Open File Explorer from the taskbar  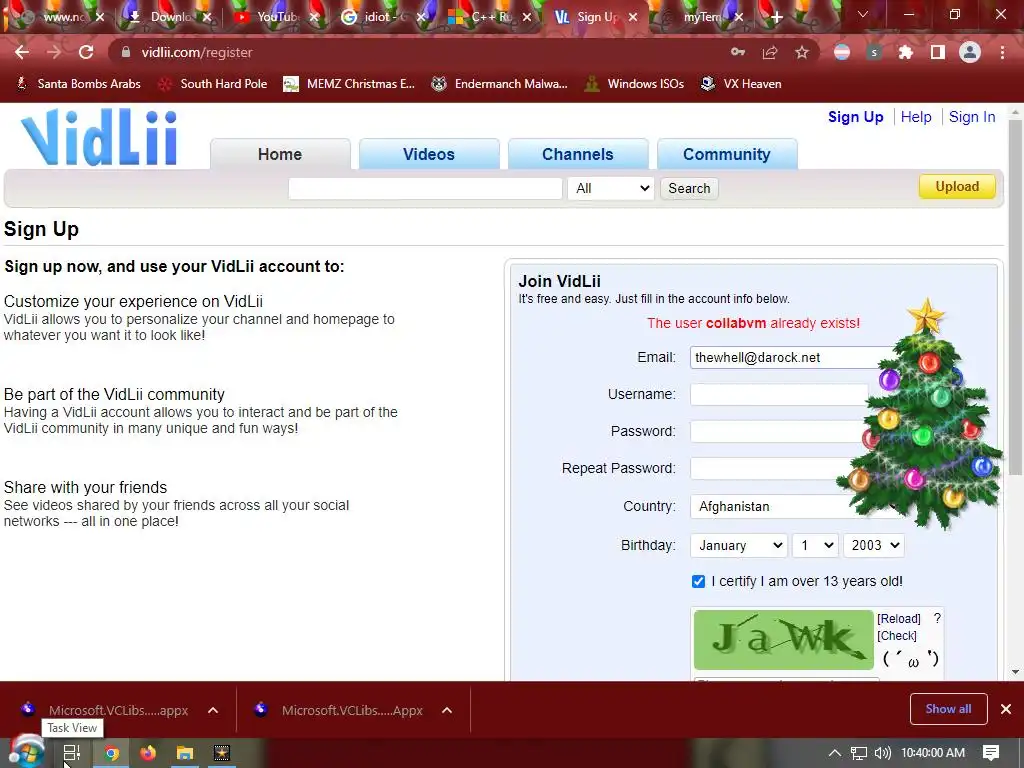(185, 753)
